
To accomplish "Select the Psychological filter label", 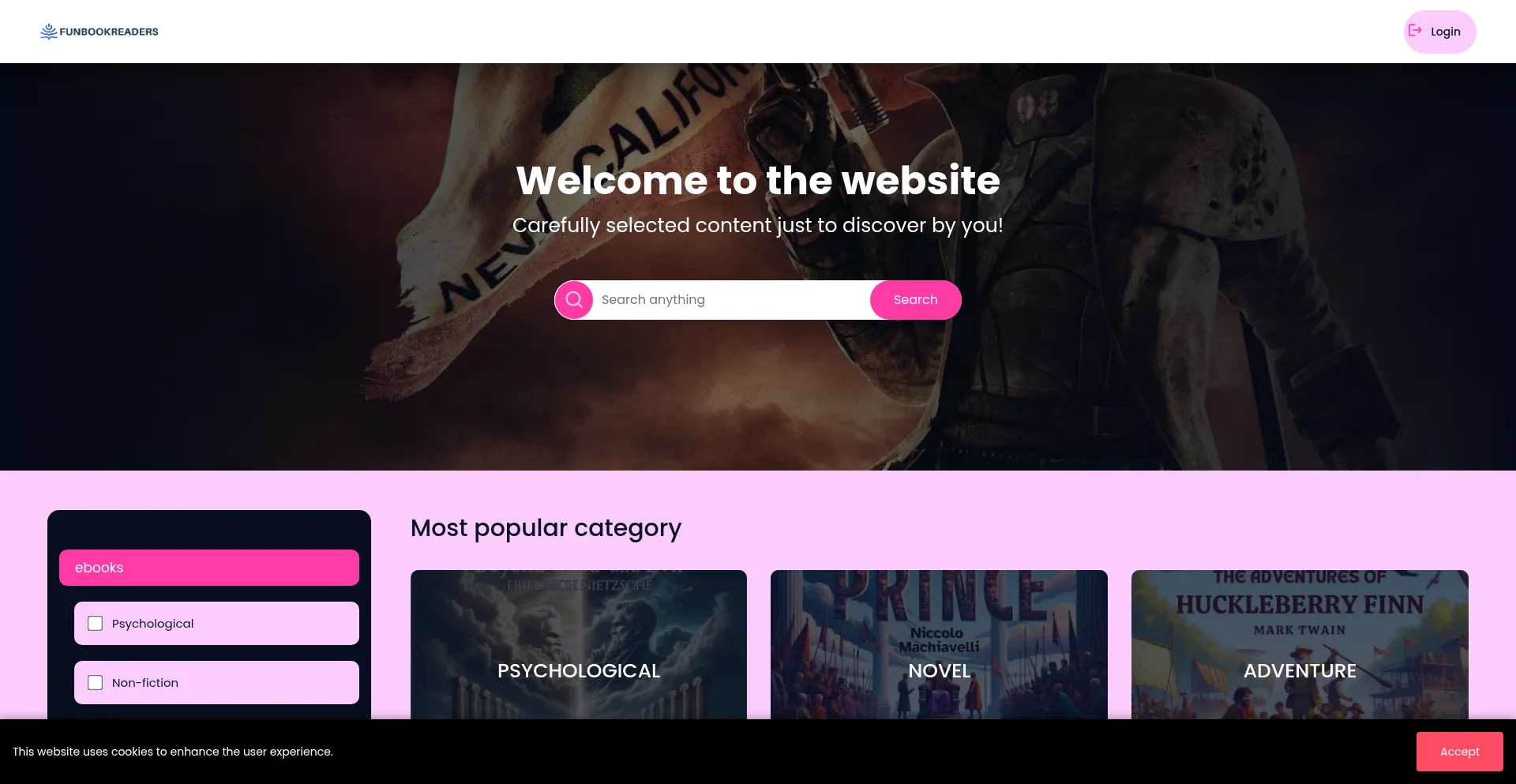I will click(152, 624).
